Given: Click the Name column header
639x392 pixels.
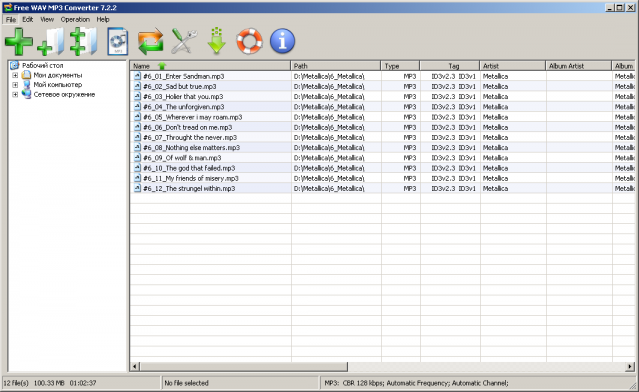Looking at the screenshot, I should click(210, 66).
